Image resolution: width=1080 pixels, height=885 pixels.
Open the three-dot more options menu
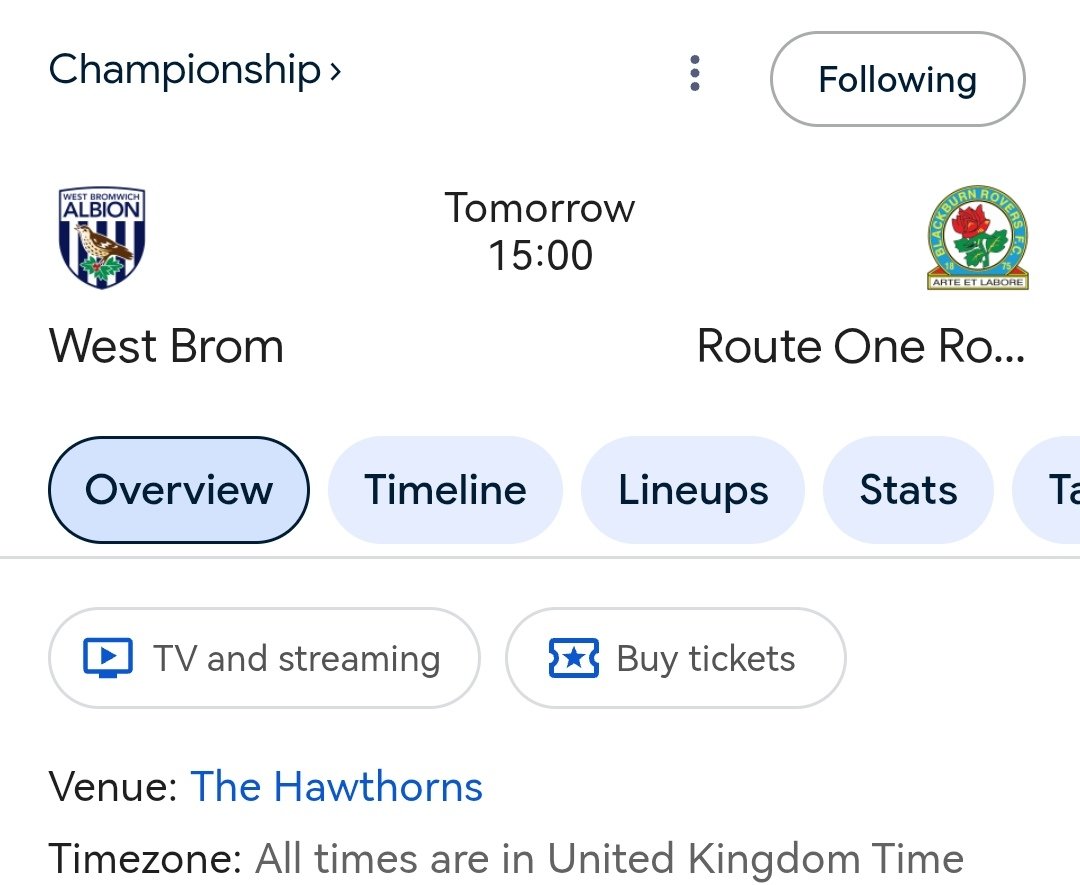(x=695, y=73)
